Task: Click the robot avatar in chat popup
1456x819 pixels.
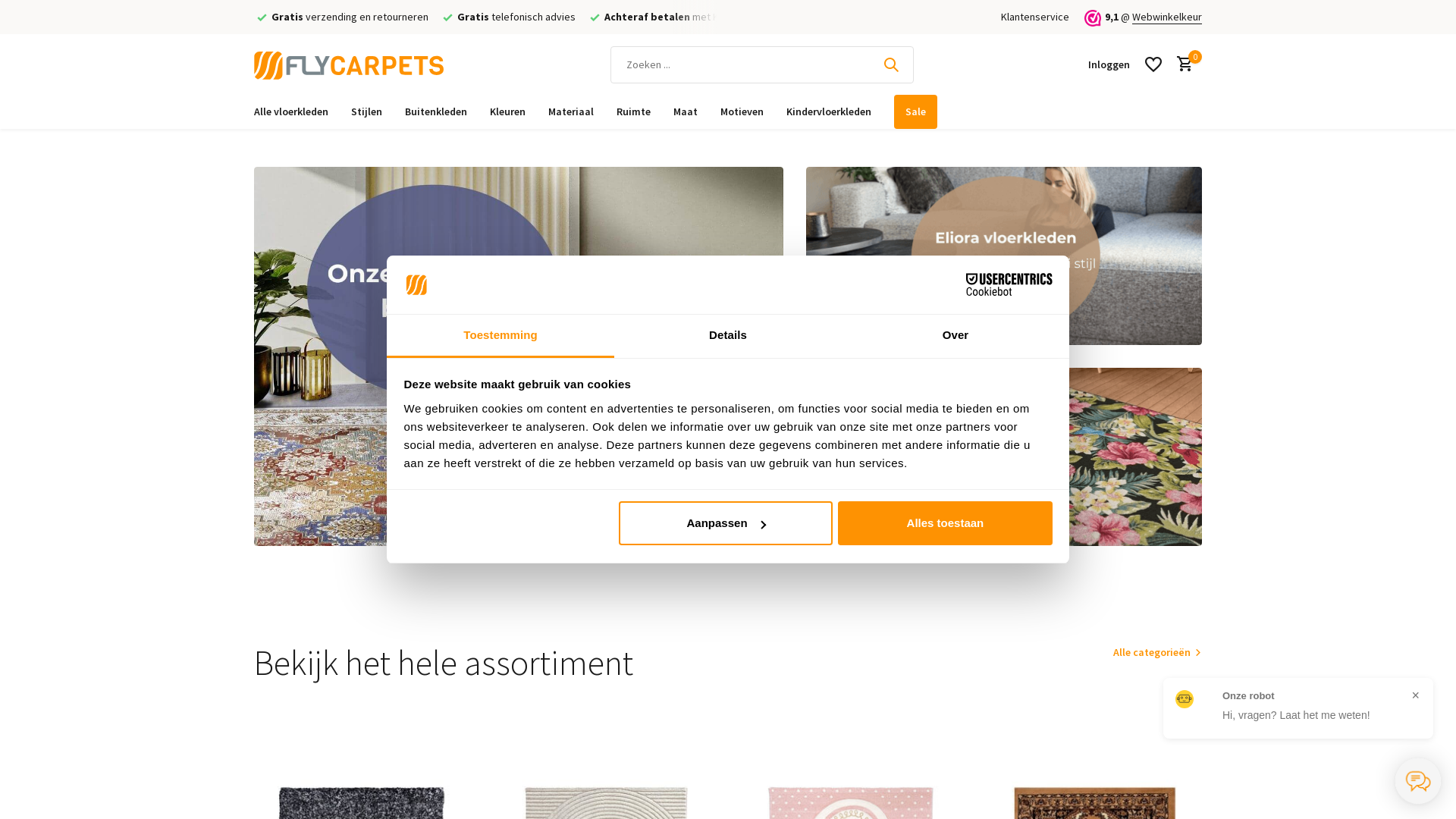Action: tap(1185, 698)
